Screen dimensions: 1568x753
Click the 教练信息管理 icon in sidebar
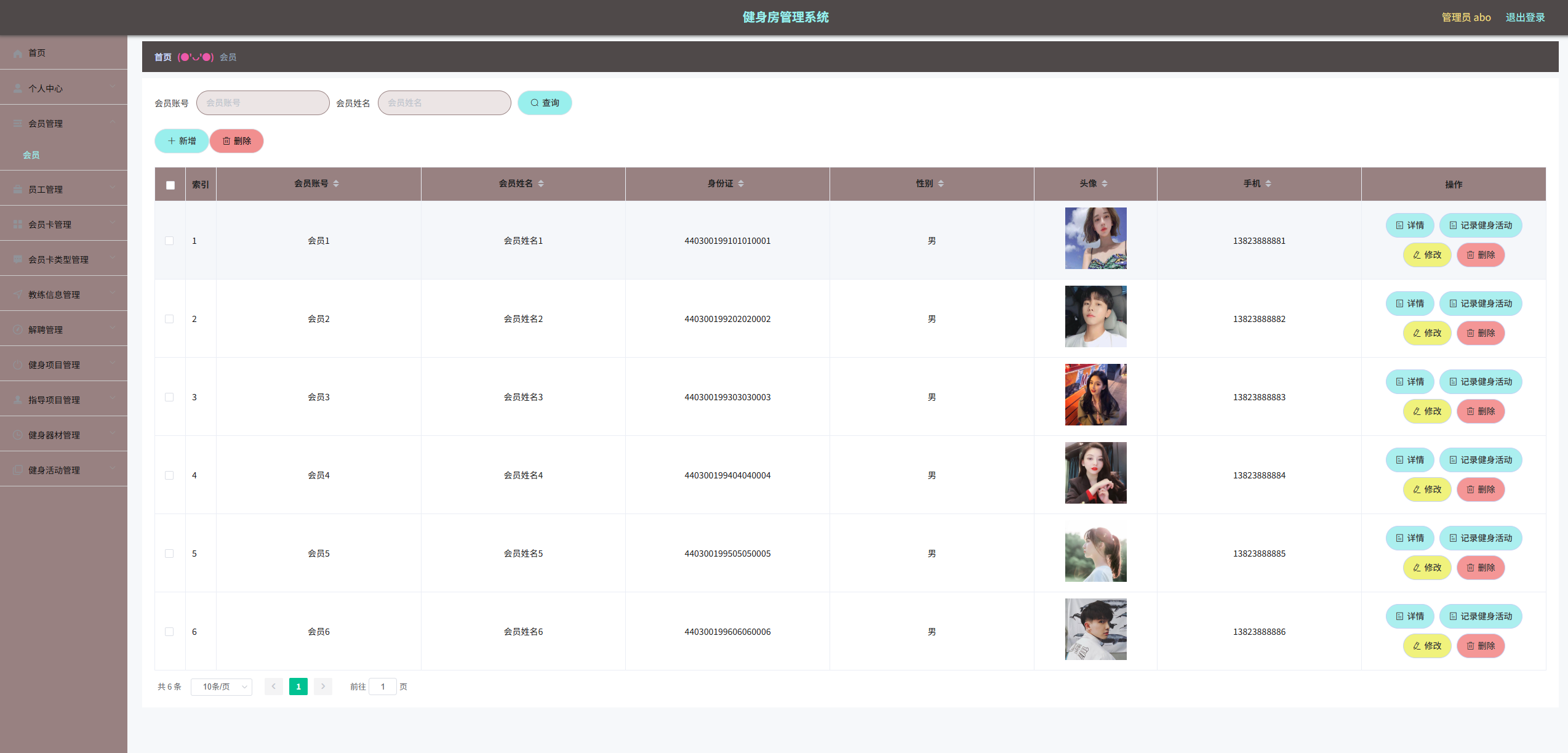[x=18, y=295]
